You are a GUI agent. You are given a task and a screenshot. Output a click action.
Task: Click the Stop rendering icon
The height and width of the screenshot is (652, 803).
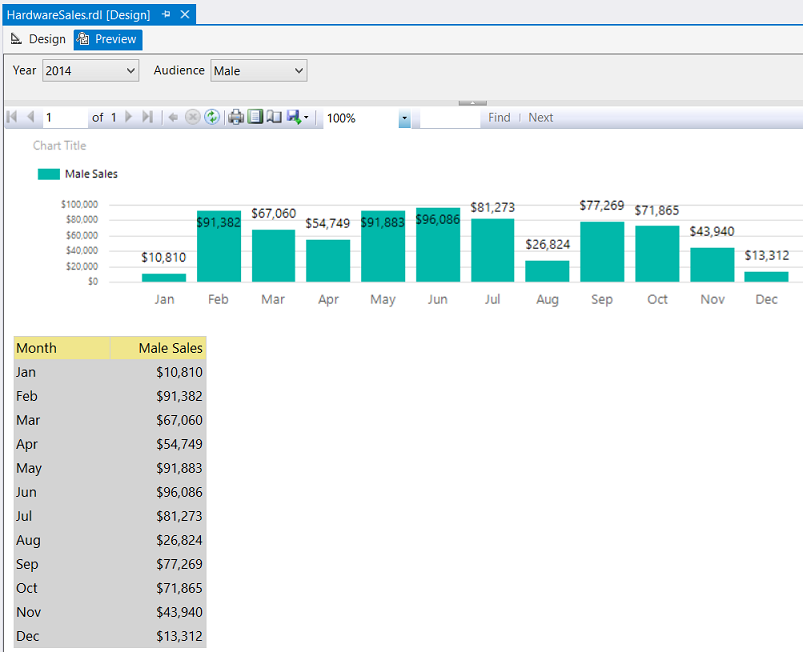192,117
